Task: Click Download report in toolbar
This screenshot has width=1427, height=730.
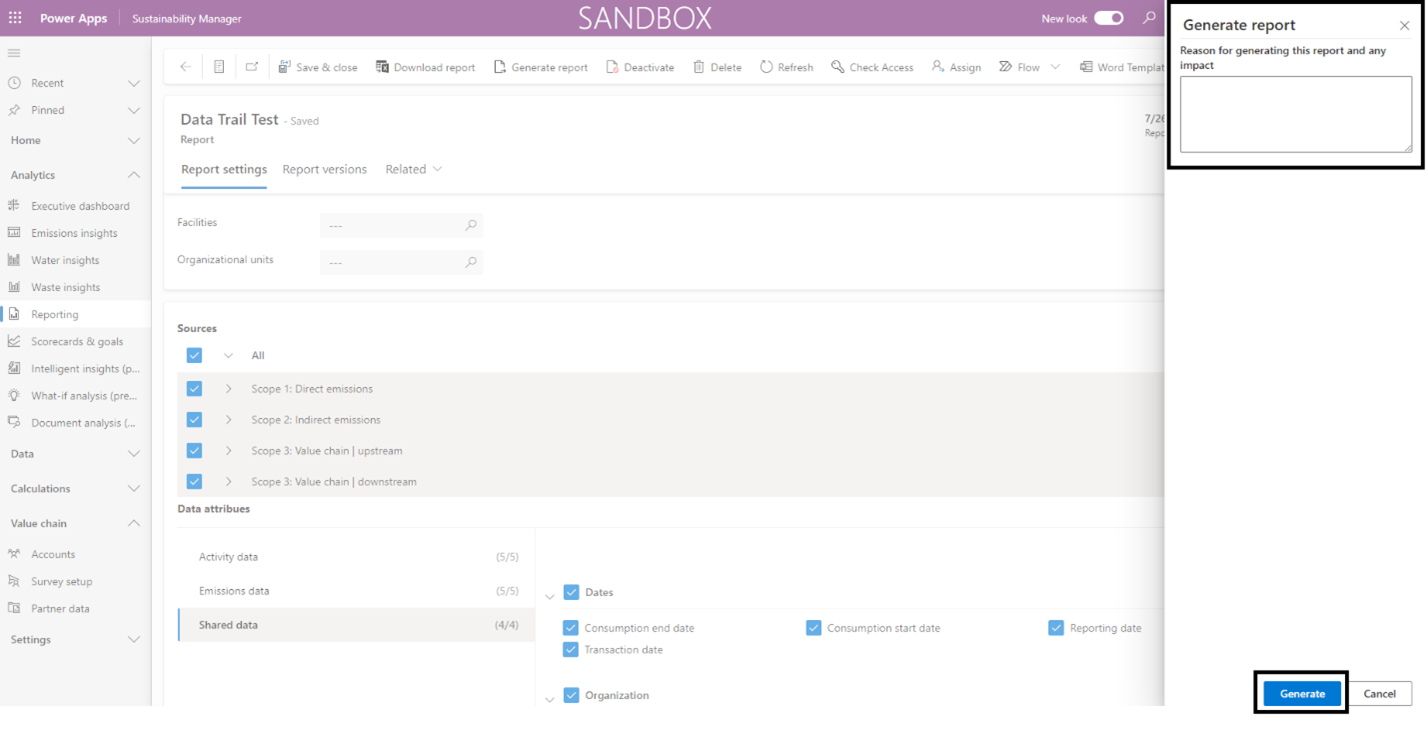Action: pos(426,67)
